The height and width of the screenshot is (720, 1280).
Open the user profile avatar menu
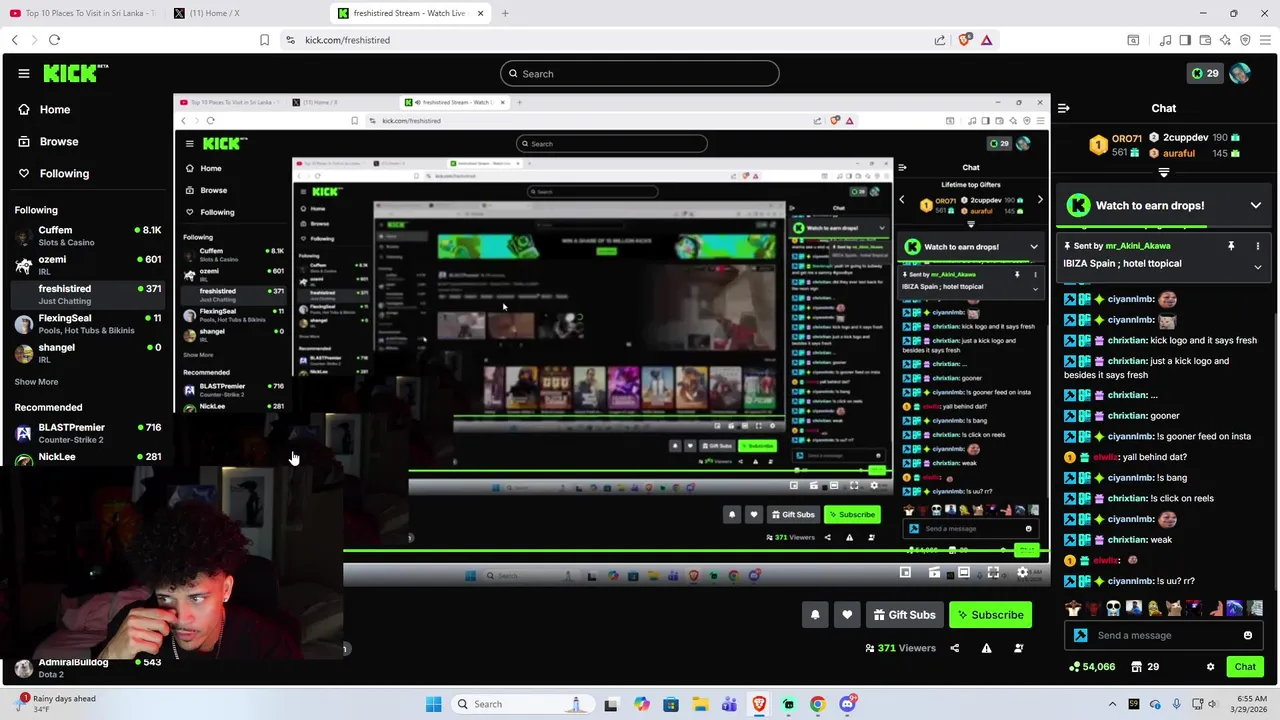point(1240,73)
